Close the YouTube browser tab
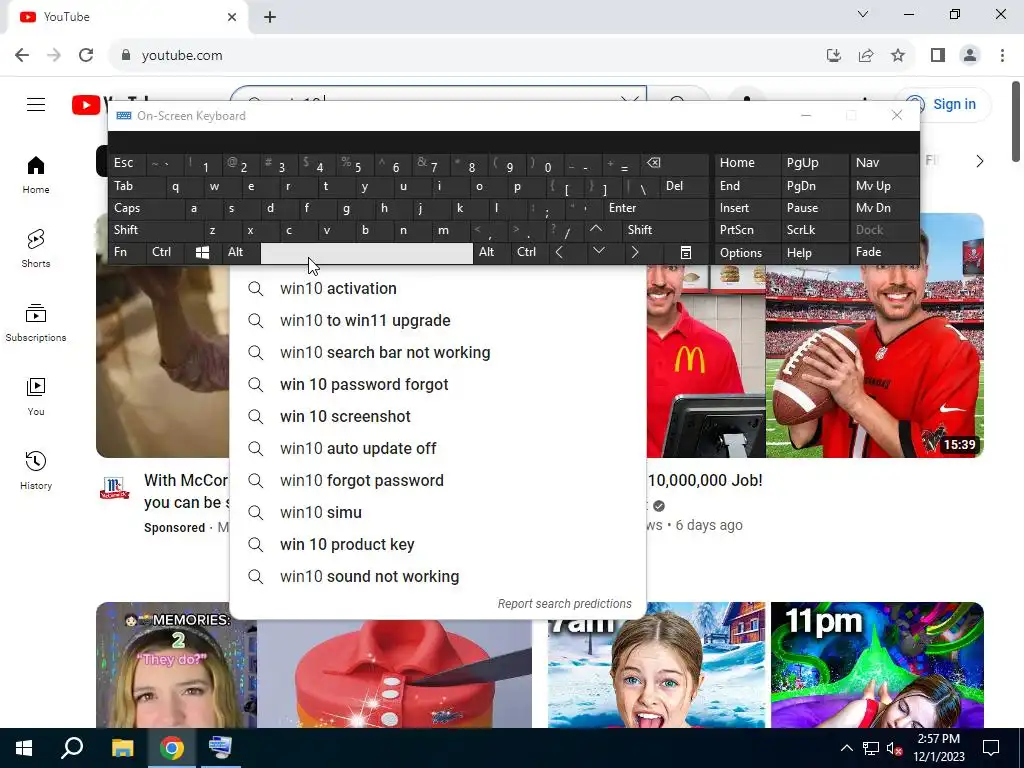This screenshot has height=768, width=1024. point(232,17)
